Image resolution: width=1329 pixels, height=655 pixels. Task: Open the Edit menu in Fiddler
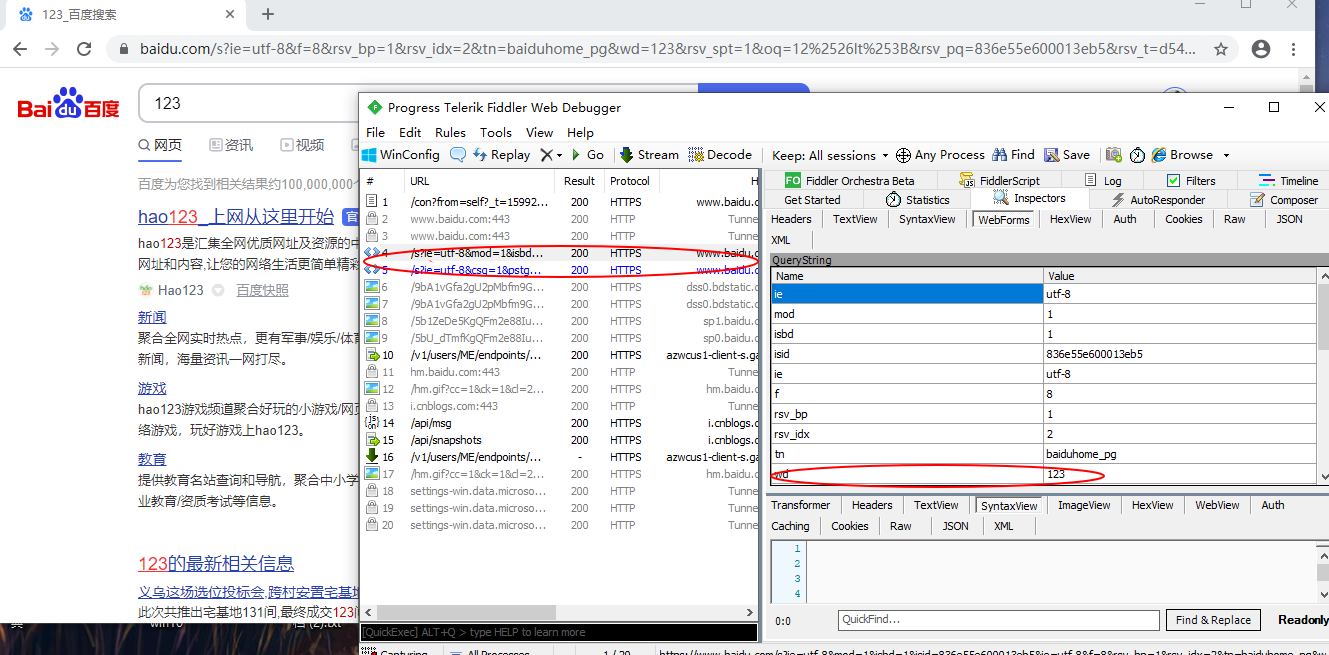[x=410, y=132]
